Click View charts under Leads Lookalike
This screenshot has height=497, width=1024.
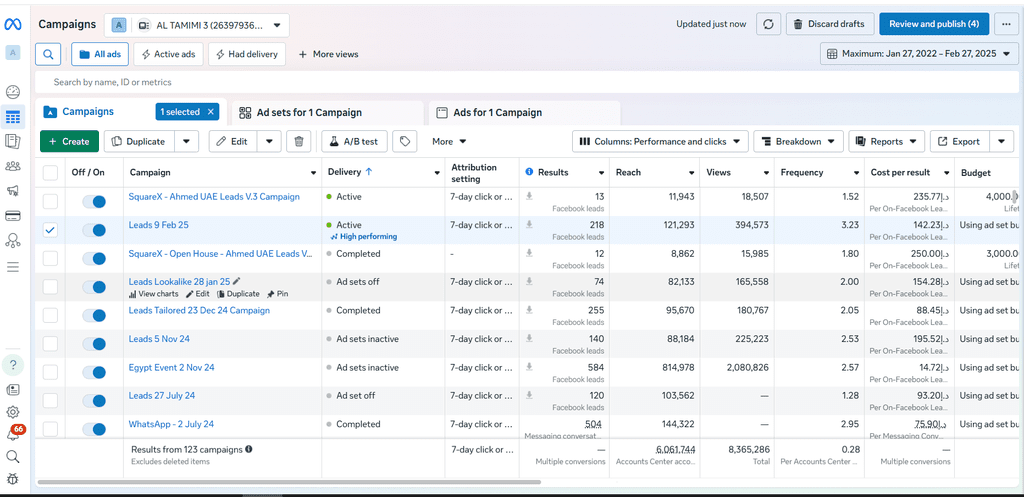coord(153,294)
